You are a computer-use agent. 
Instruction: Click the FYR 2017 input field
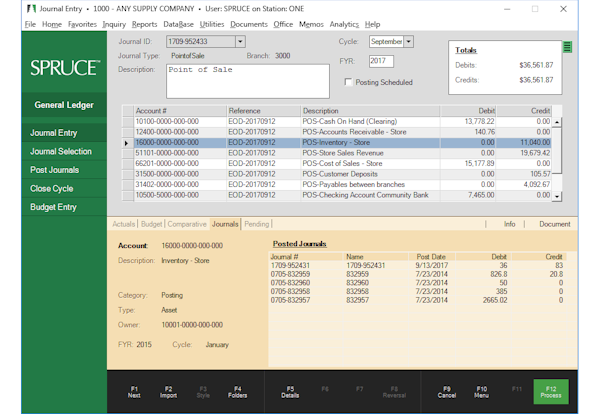381,61
